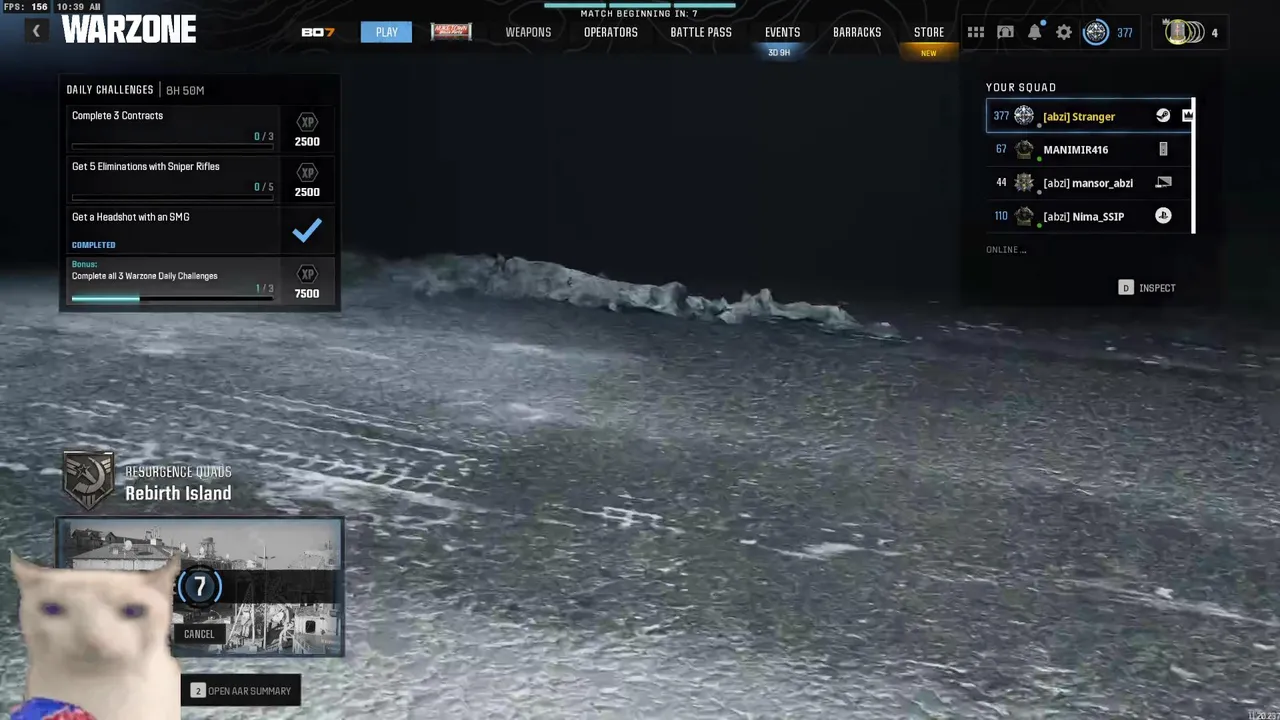Click console icon beside MANIMIR416

tap(1163, 149)
